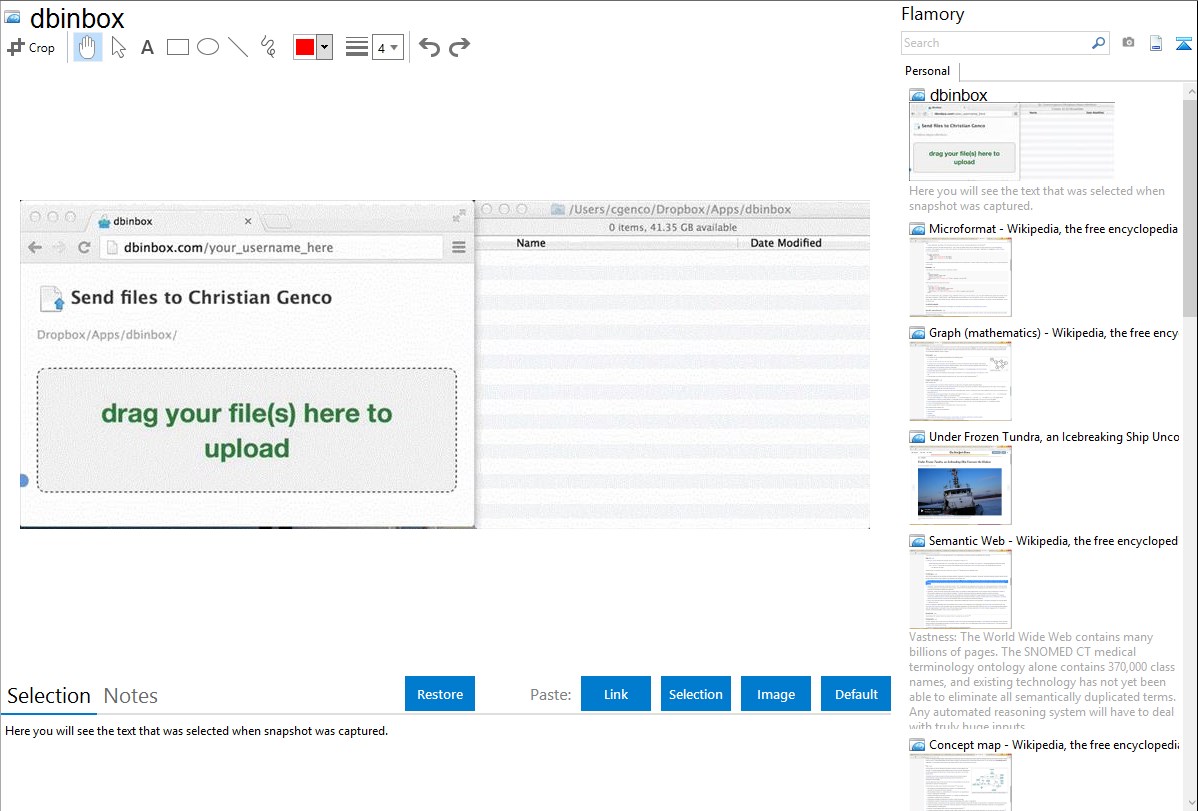Open the Semantic Web snapshot thumbnail
Image resolution: width=1198 pixels, height=811 pixels.
(960, 589)
